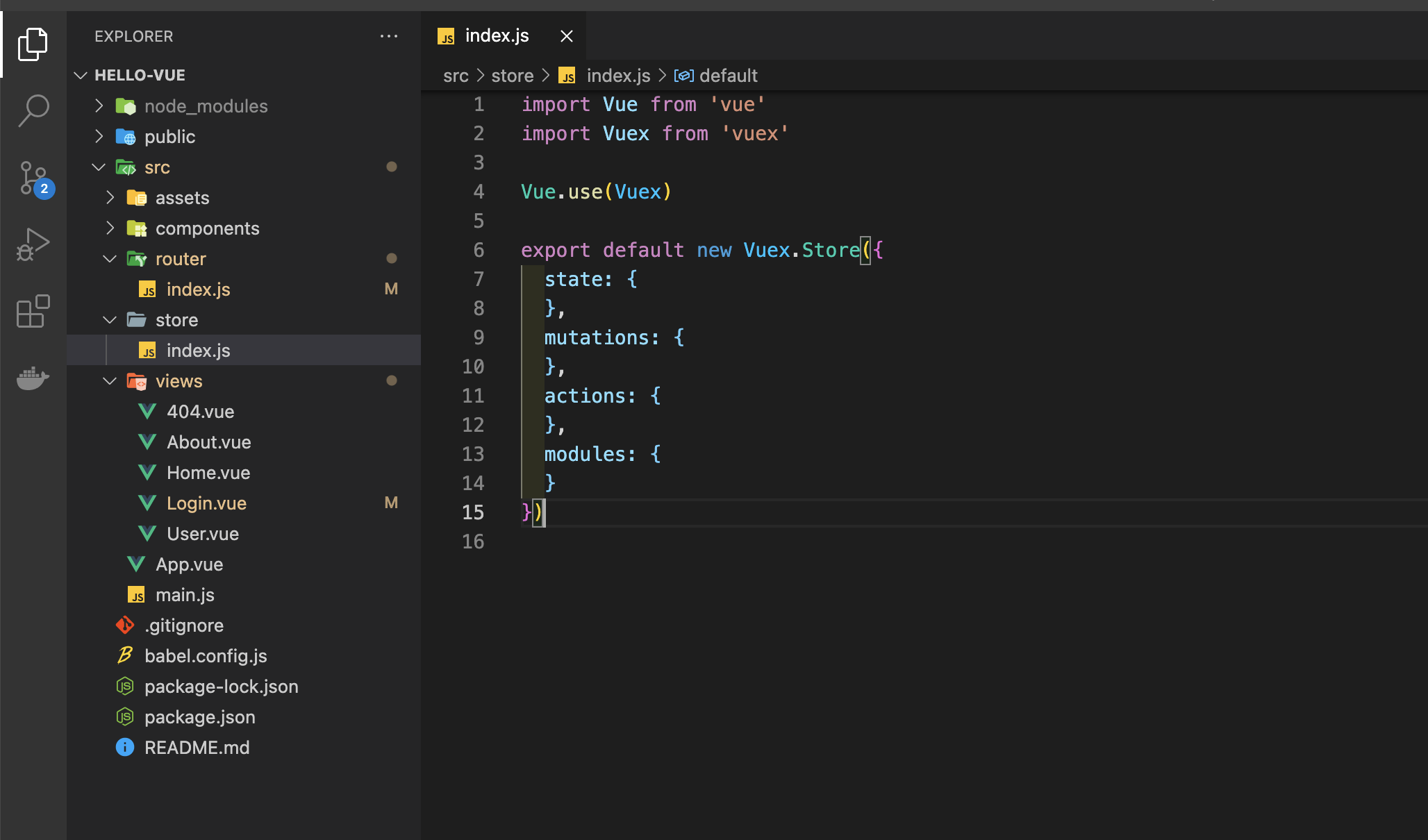This screenshot has height=840, width=1428.
Task: Open index.js under the router folder
Action: tap(244, 289)
